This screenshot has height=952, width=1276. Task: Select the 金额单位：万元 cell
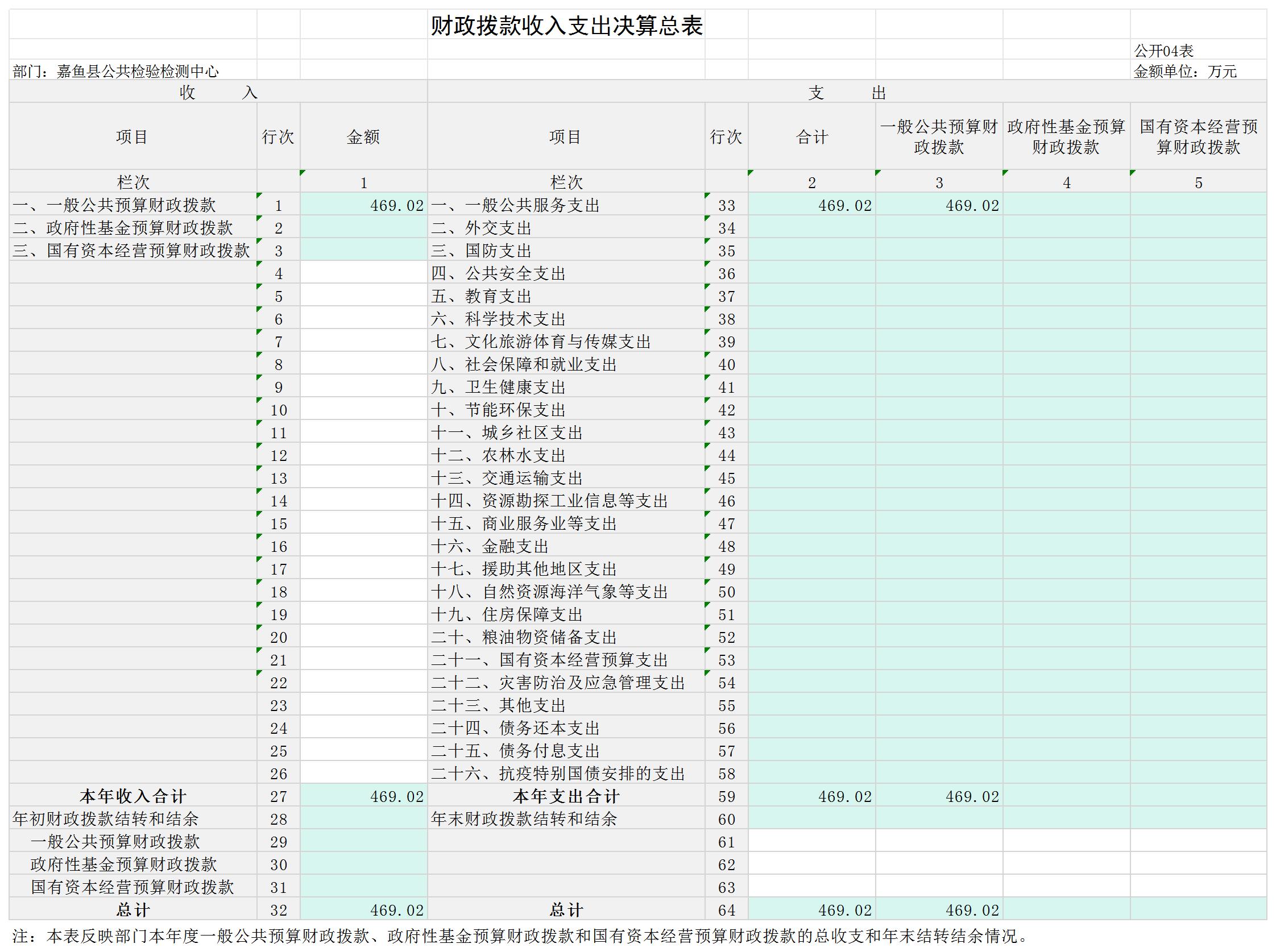pos(1185,72)
